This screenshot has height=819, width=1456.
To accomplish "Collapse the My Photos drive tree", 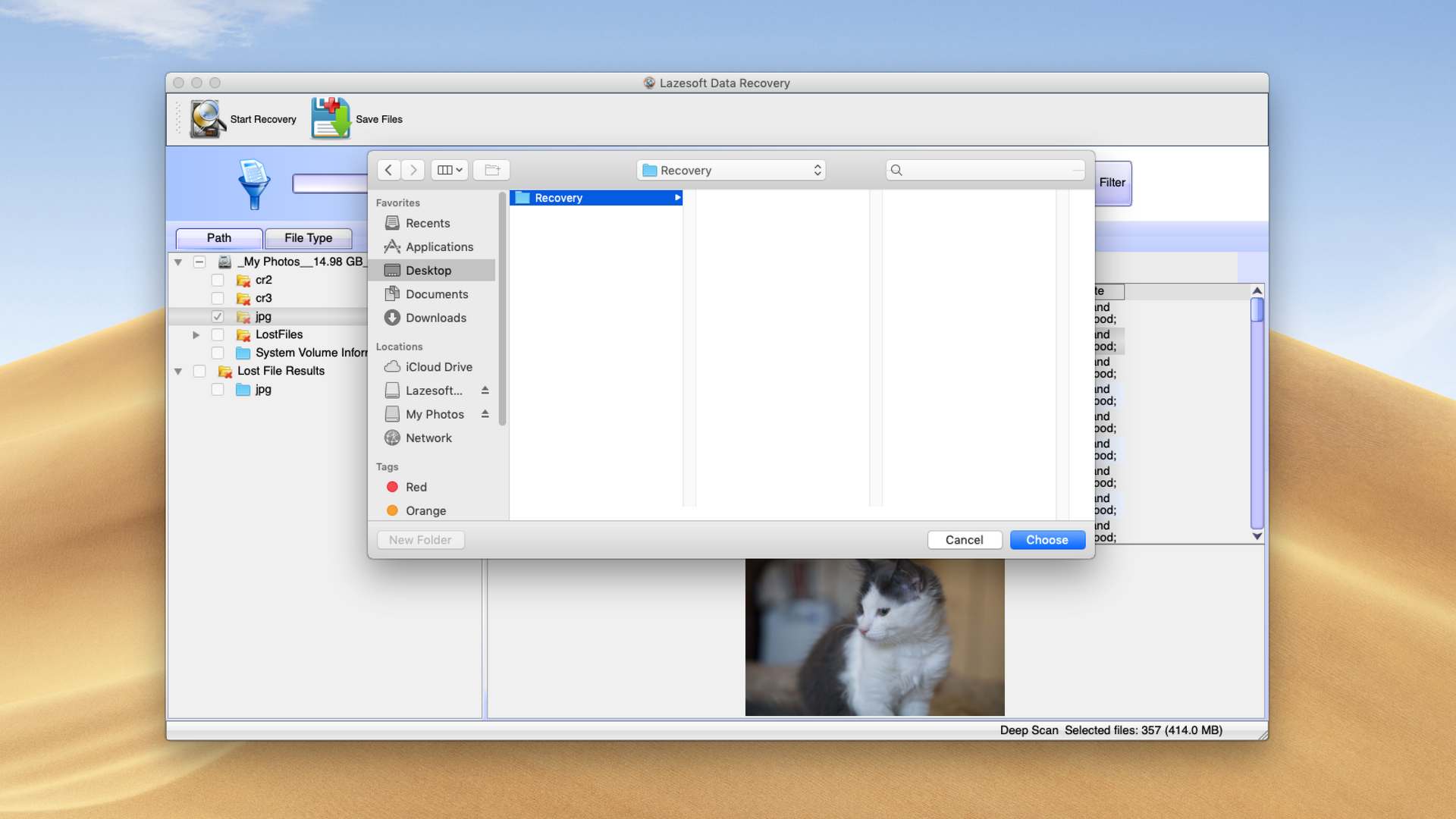I will [178, 262].
